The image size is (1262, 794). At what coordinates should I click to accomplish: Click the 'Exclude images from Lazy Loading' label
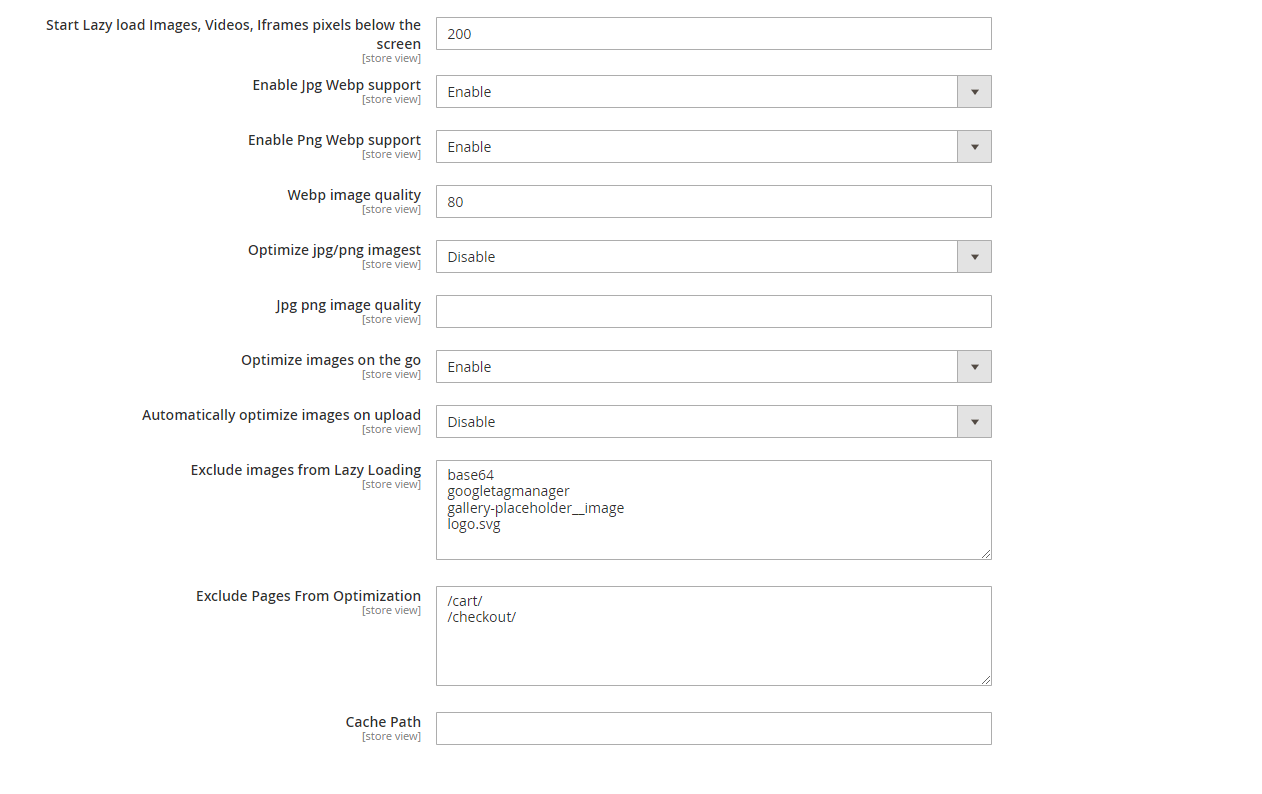[306, 470]
